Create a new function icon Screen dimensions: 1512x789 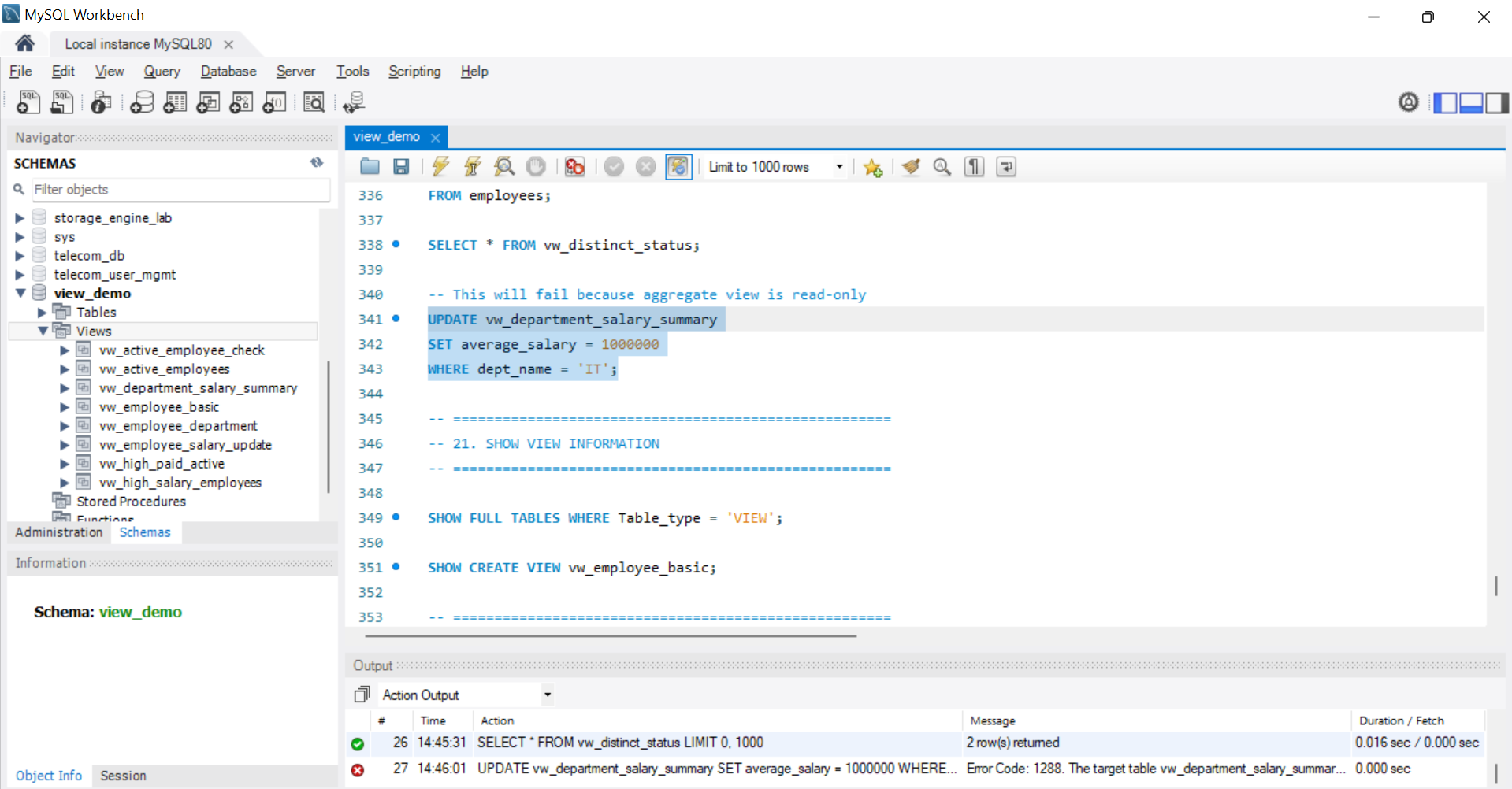(274, 102)
